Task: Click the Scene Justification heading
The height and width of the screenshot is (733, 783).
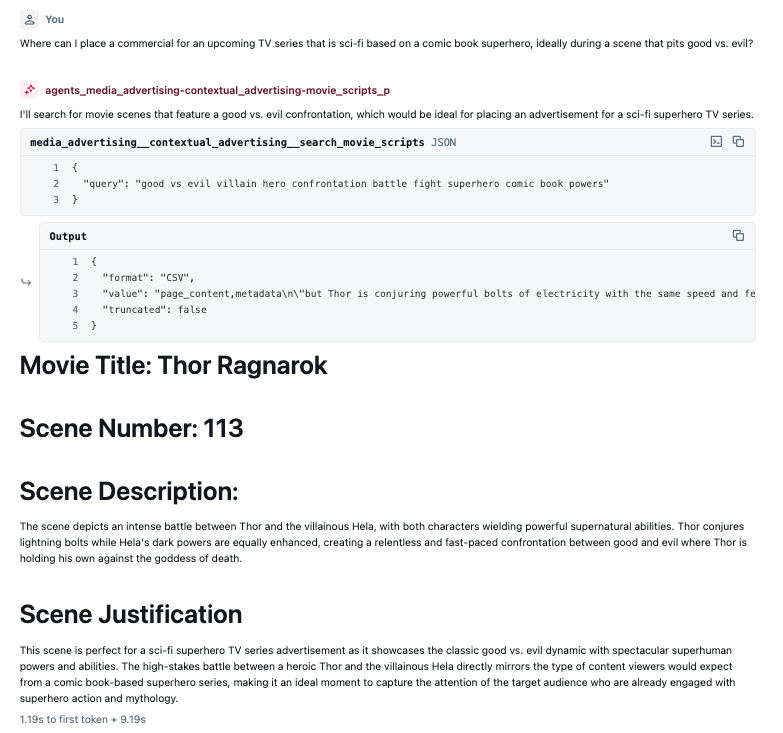Action: pos(131,614)
